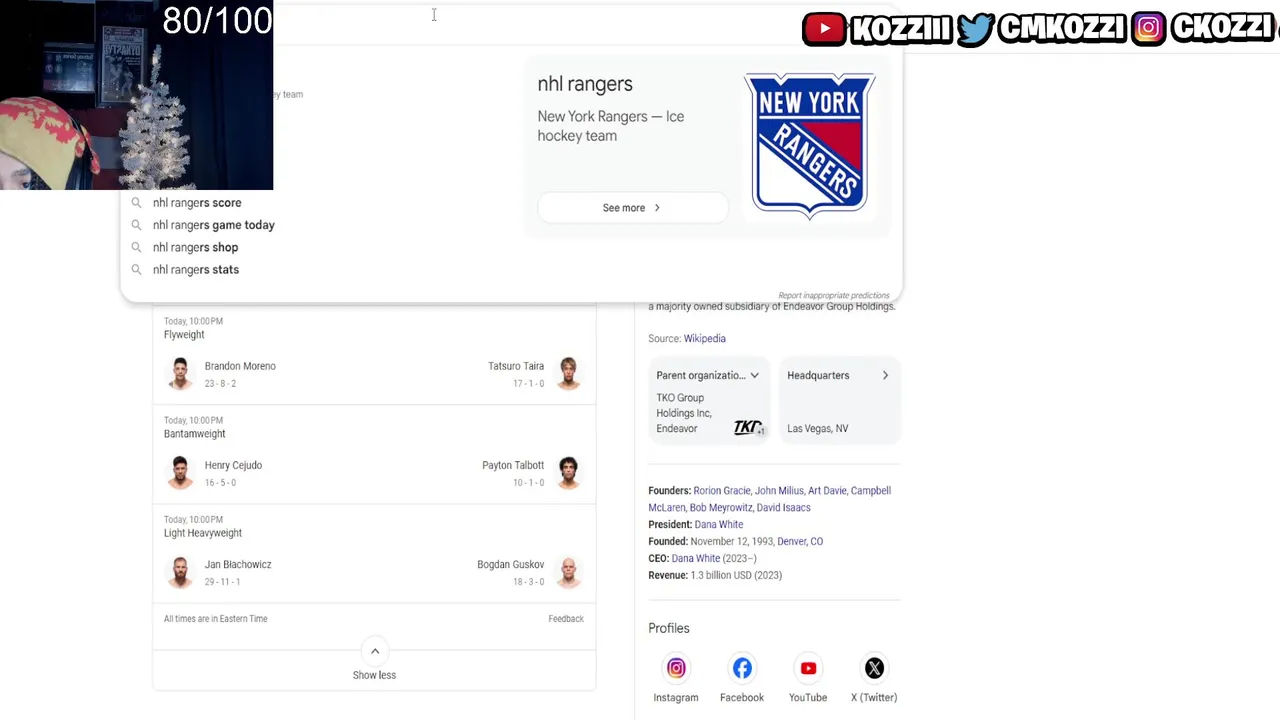The width and height of the screenshot is (1280, 720).
Task: Click the 80/100 counter overlay
Action: 217,20
